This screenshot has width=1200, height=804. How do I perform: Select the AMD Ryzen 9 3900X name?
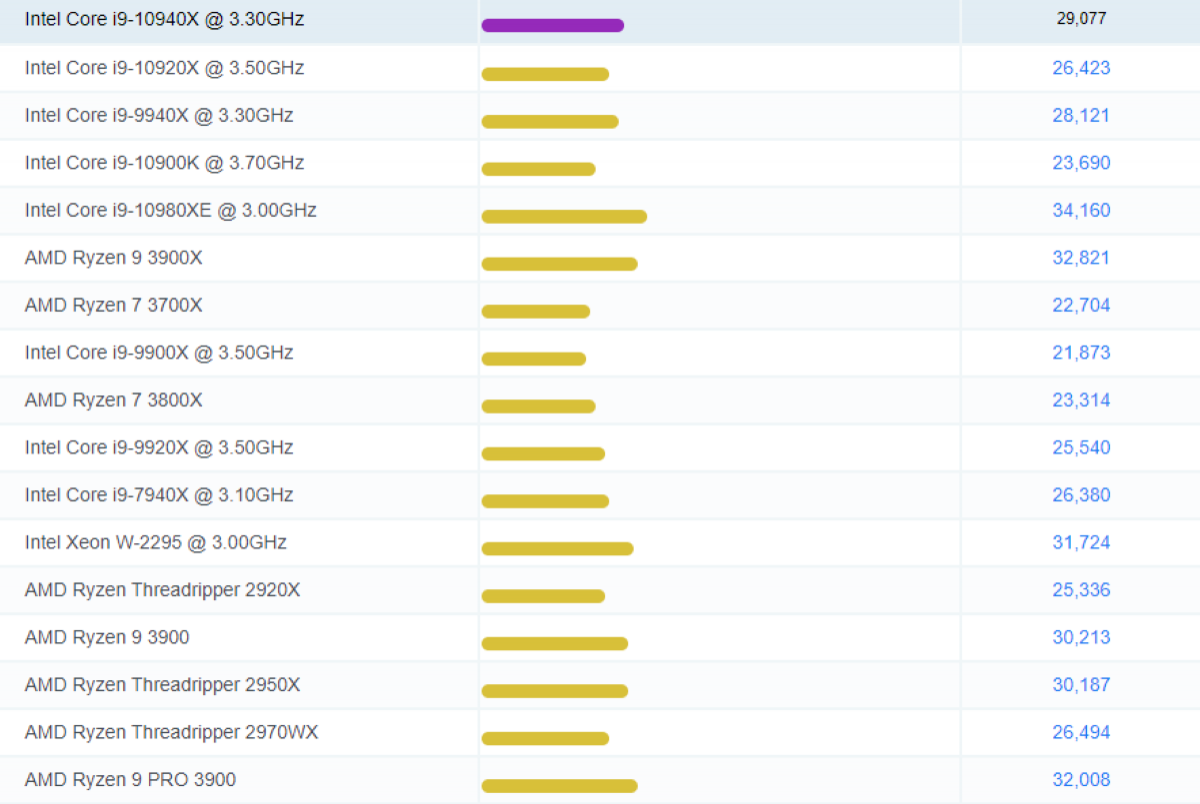click(x=114, y=258)
